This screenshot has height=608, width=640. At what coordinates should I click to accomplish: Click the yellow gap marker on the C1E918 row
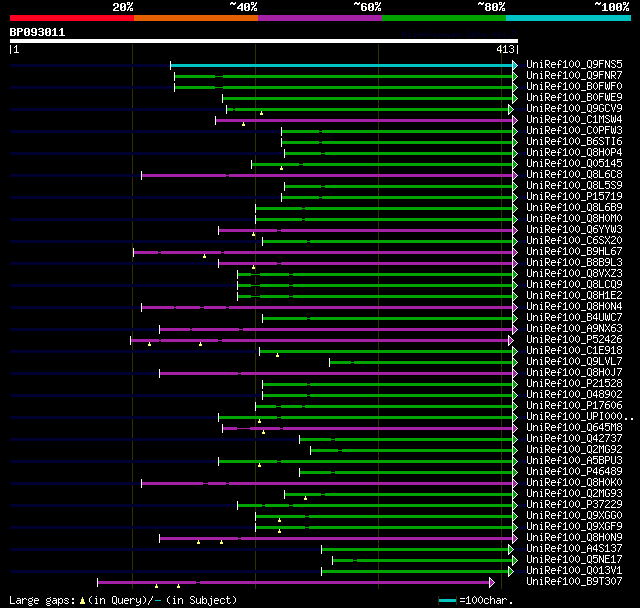(278, 355)
